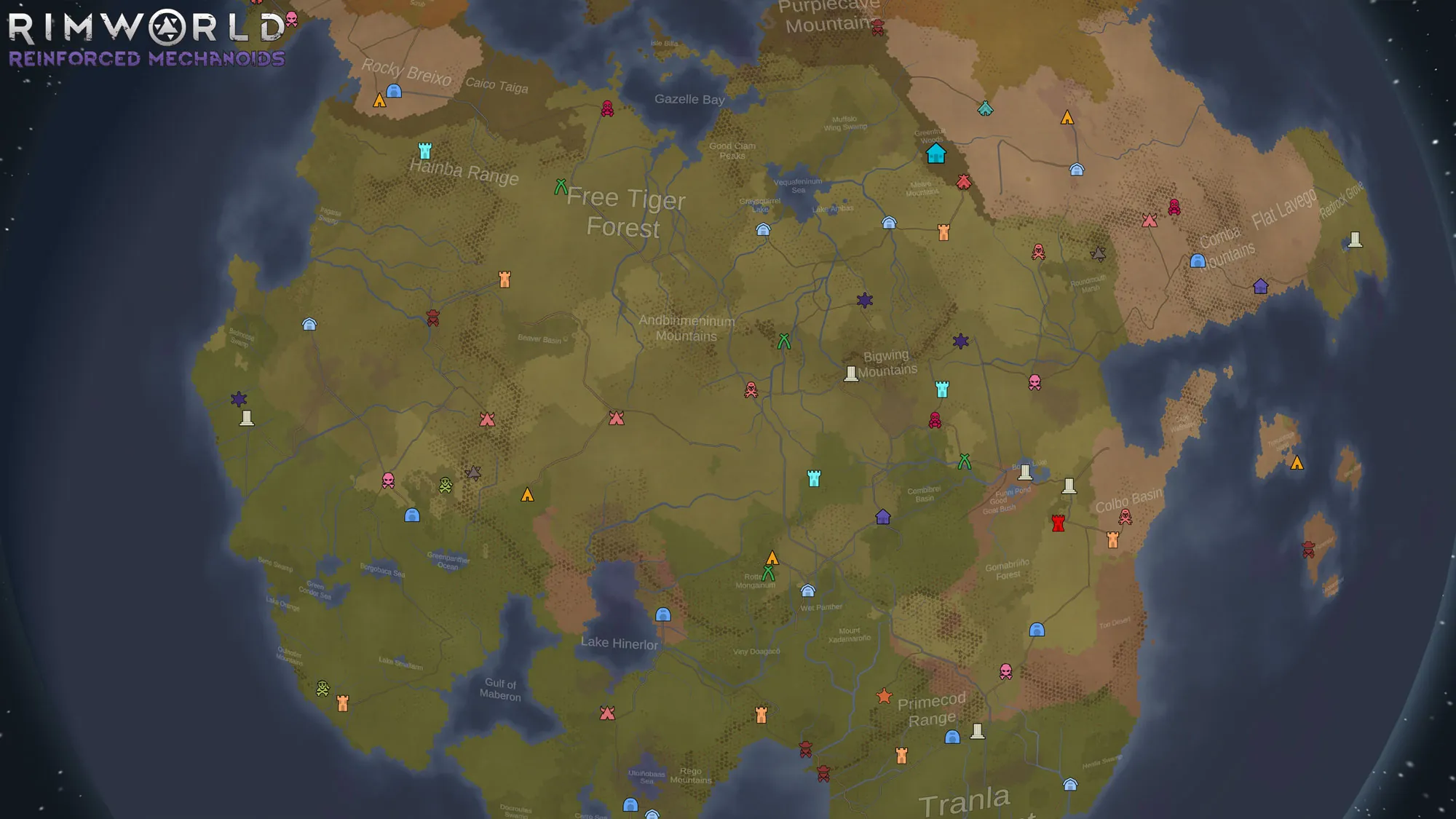Select purple house icon below Comba Mountains
Image resolution: width=1456 pixels, height=819 pixels.
point(1260,286)
